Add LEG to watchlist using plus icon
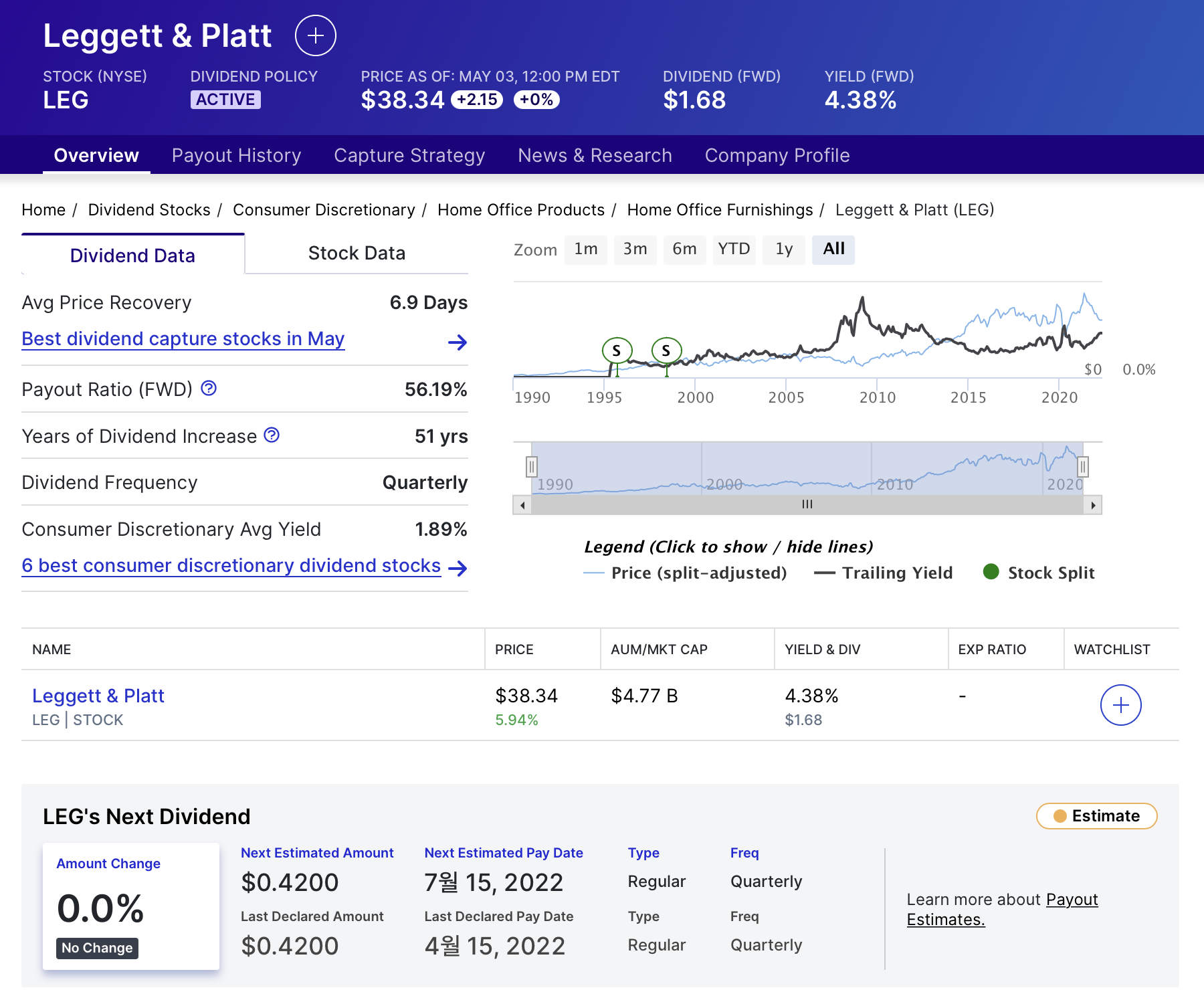Image resolution: width=1204 pixels, height=998 pixels. coord(1121,704)
